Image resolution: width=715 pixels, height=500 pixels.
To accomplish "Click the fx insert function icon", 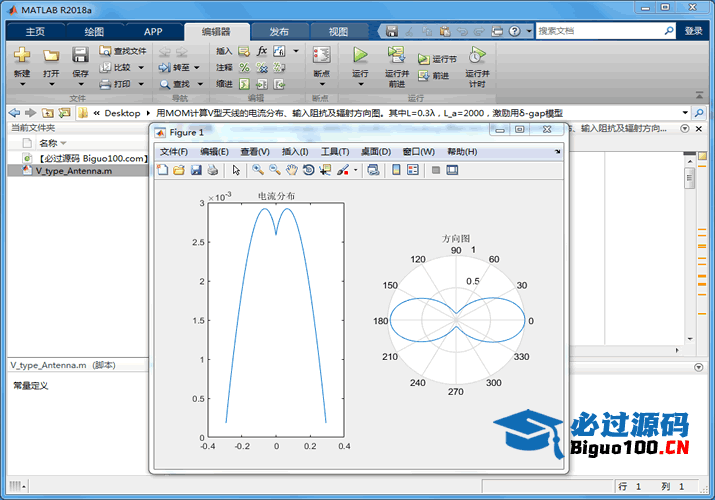I will click(x=262, y=51).
